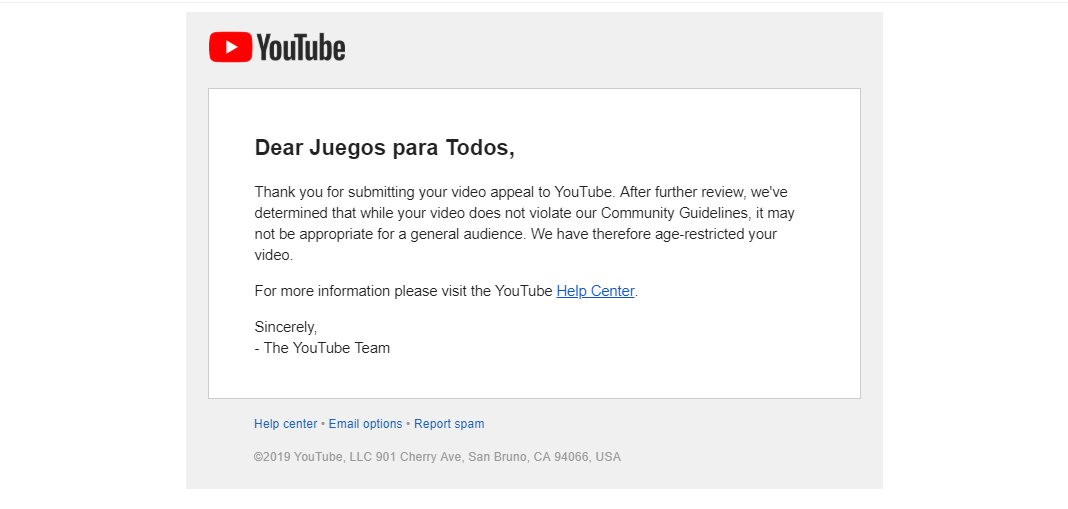This screenshot has width=1068, height=509.
Task: Click the line beginning "determined that while your video"
Action: [x=524, y=213]
